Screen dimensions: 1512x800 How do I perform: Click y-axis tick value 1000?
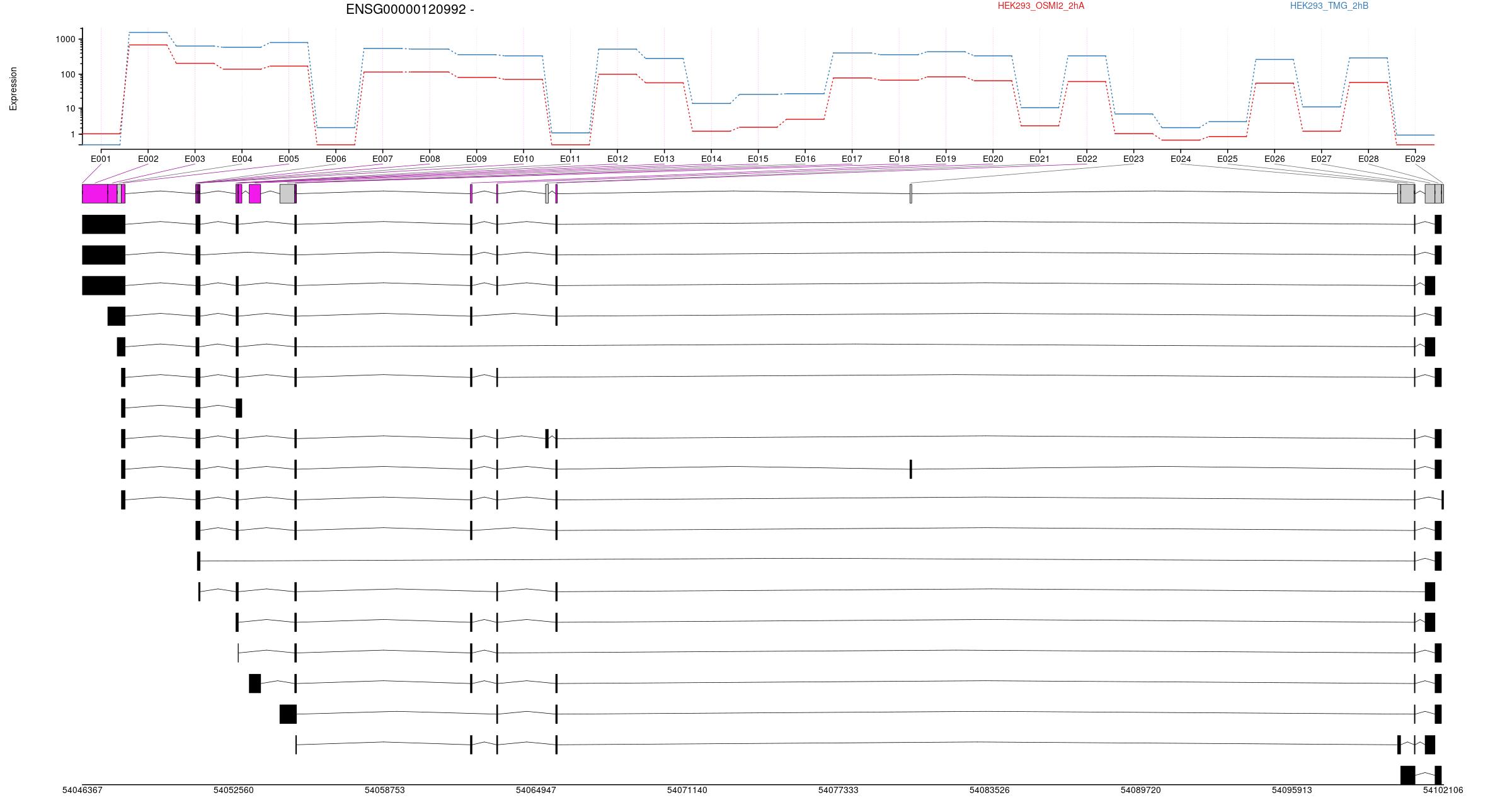pyautogui.click(x=66, y=40)
